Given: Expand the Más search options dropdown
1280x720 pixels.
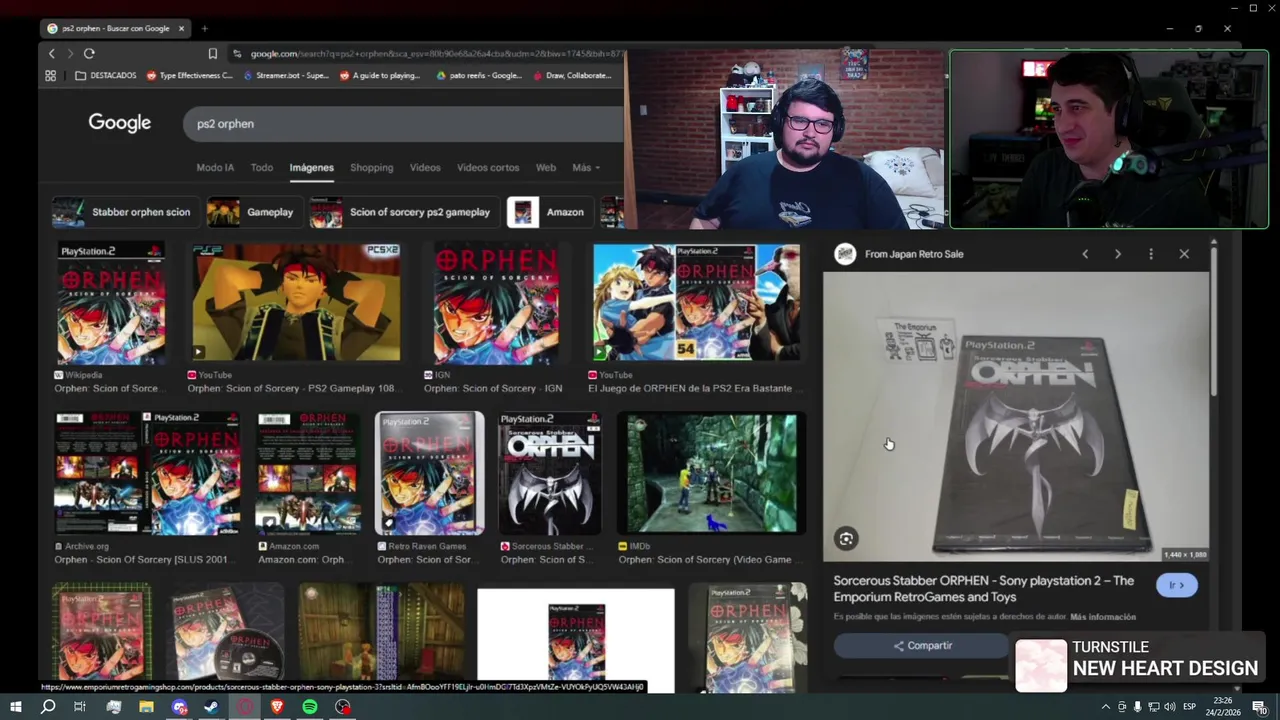Looking at the screenshot, I should 586,167.
